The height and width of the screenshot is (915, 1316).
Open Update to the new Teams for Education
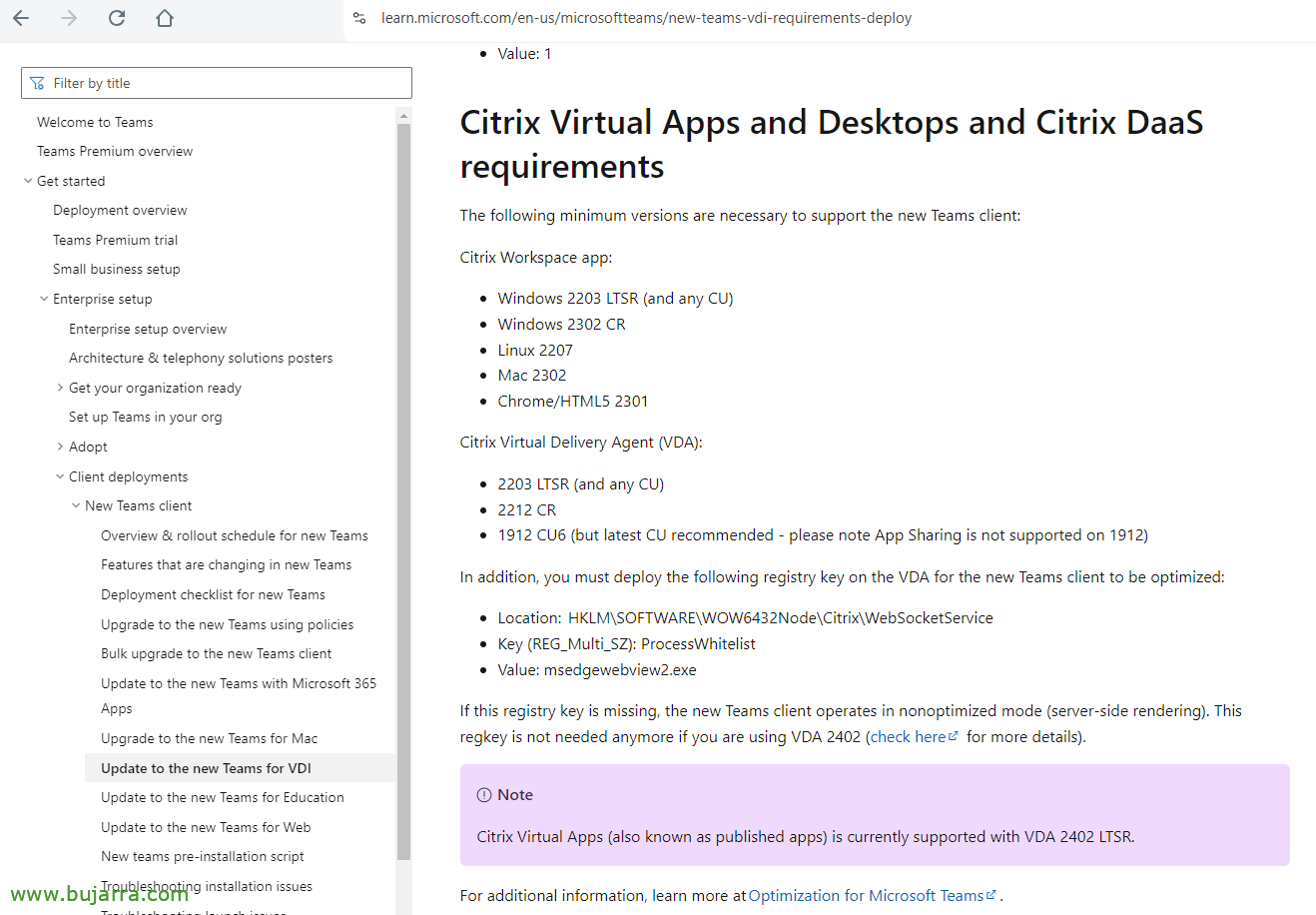pos(223,797)
